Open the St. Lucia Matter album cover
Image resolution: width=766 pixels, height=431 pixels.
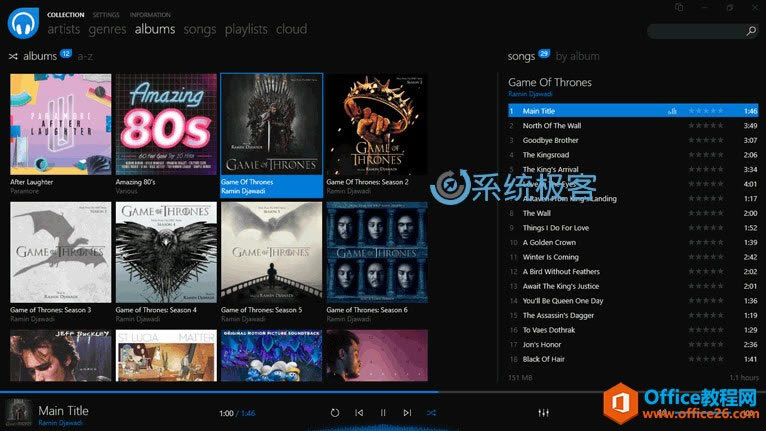pyautogui.click(x=166, y=355)
